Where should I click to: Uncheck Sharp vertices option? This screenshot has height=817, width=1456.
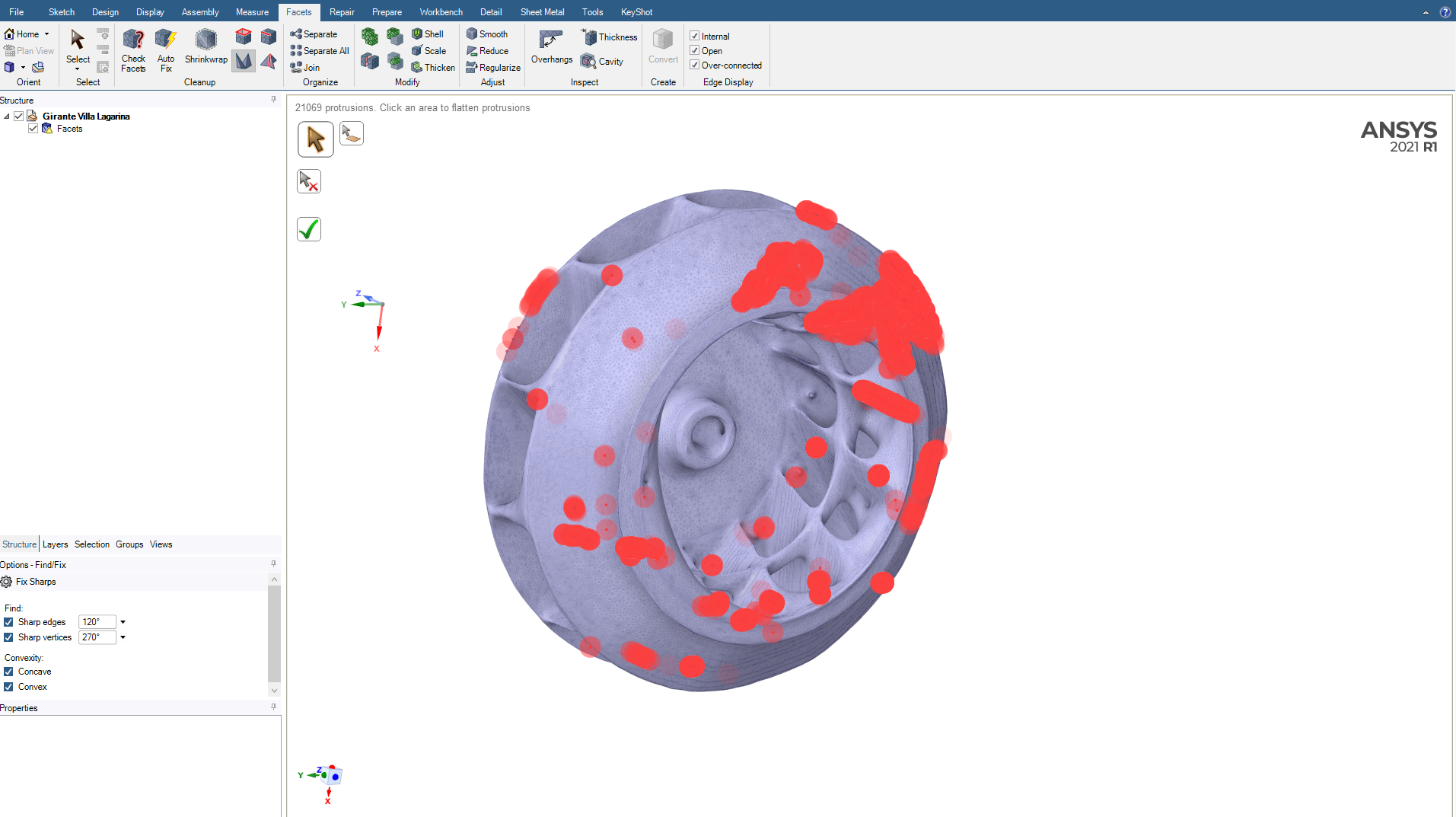(8, 637)
